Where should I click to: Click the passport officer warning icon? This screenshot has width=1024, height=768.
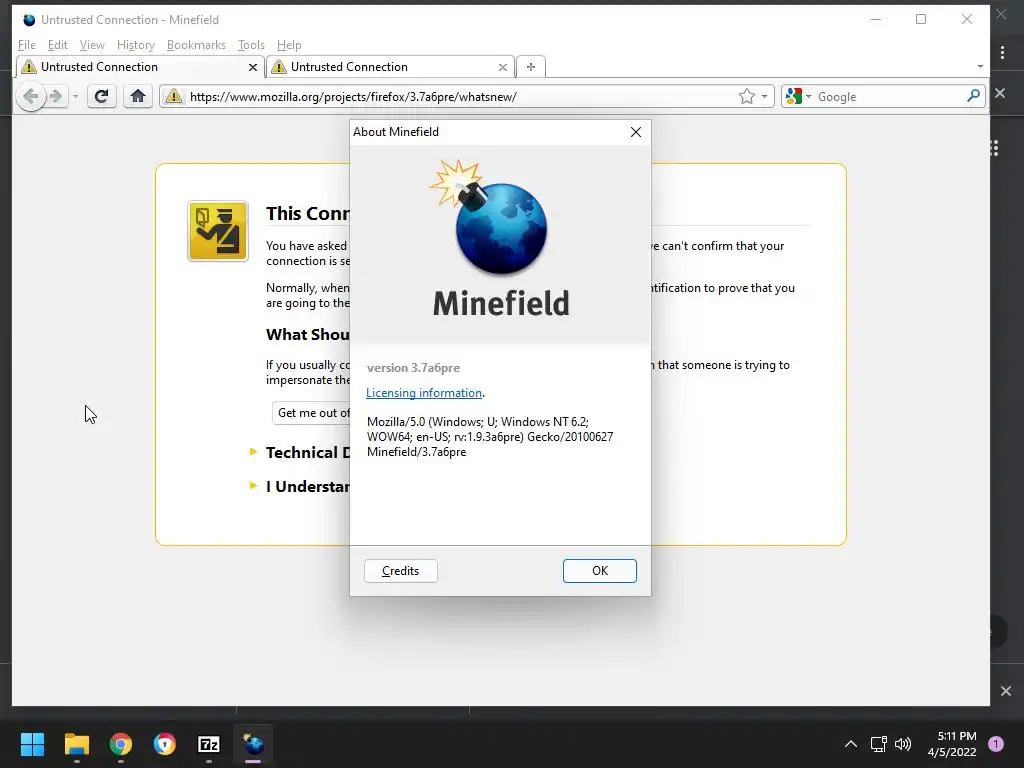pyautogui.click(x=217, y=231)
